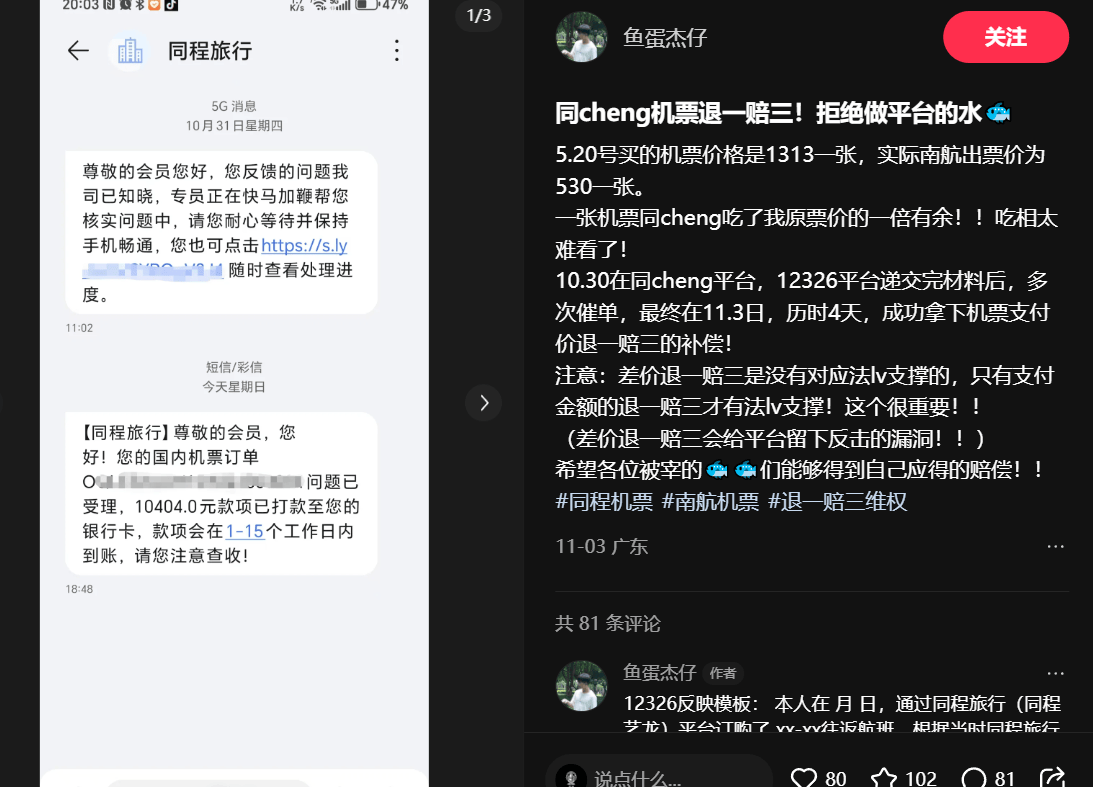Click the 11-03 广东 post date text
Image resolution: width=1093 pixels, height=787 pixels.
click(x=602, y=547)
